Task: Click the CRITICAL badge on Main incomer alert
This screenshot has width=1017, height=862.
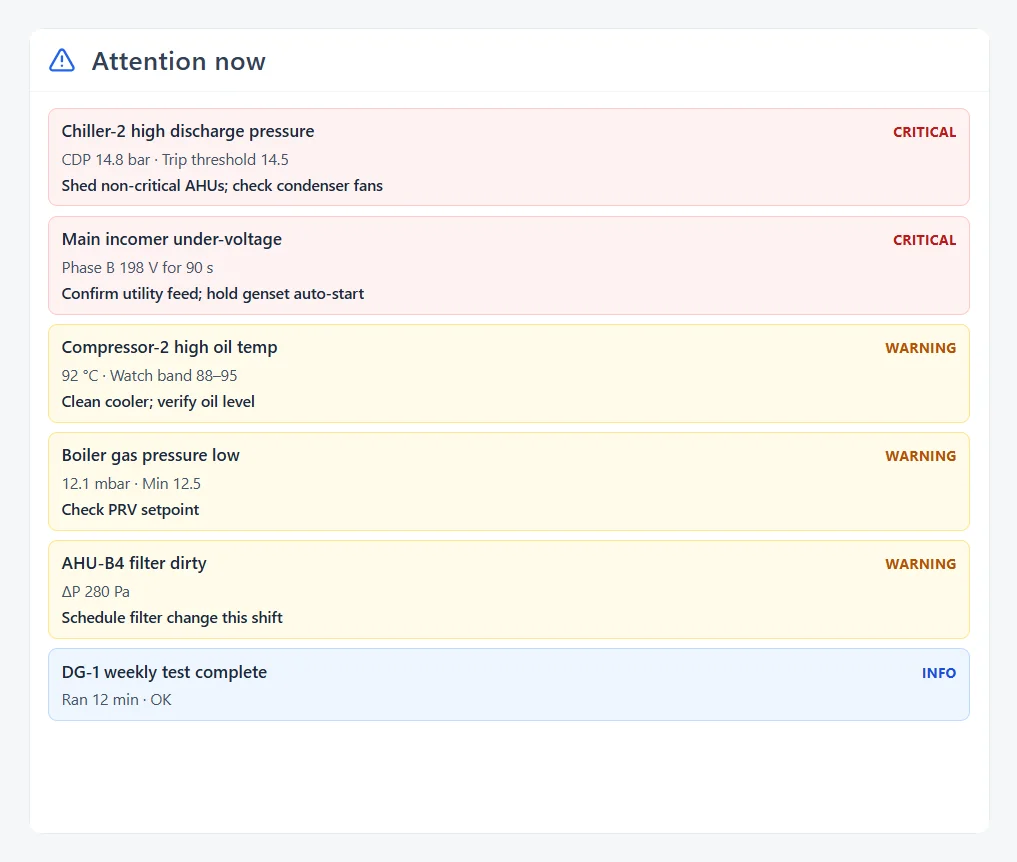Action: point(924,240)
